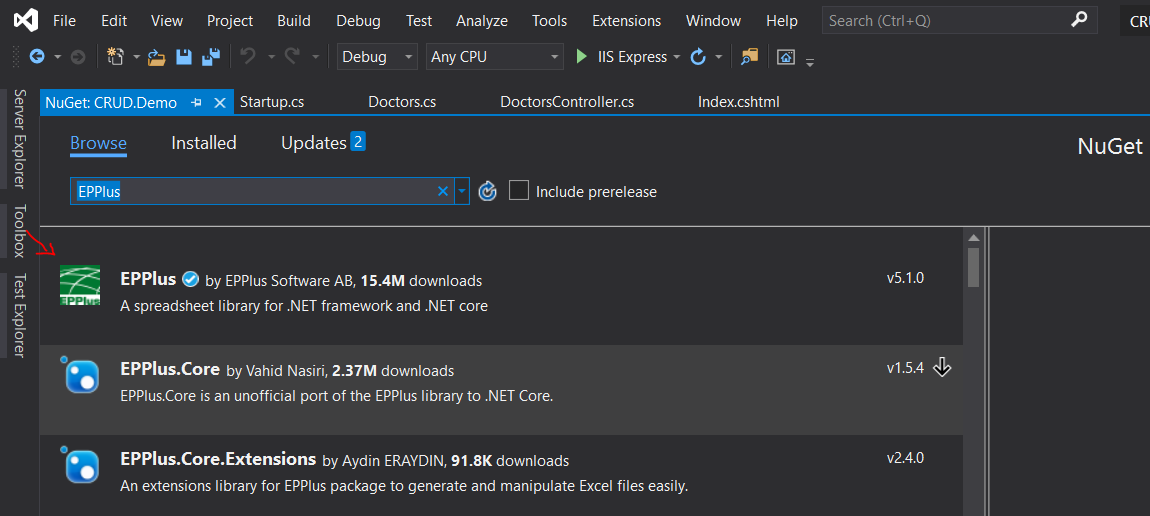Open the View menu
1150x516 pixels.
click(166, 21)
